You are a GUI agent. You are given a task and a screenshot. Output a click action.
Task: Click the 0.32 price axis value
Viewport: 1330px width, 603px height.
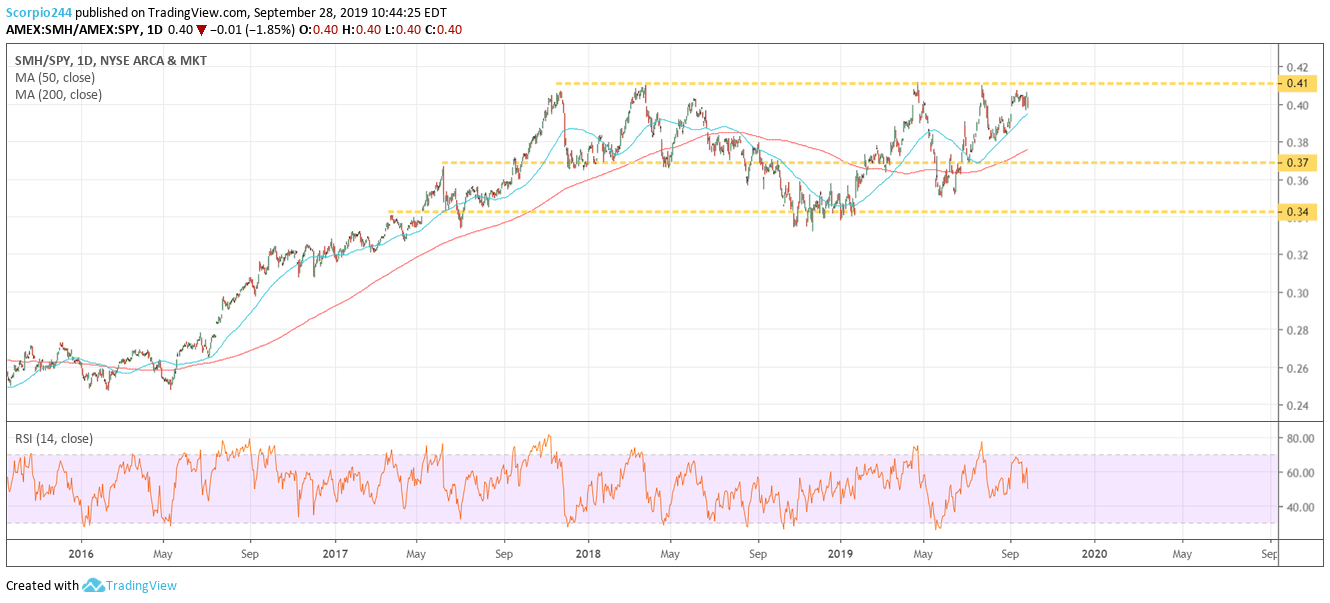[x=1300, y=255]
